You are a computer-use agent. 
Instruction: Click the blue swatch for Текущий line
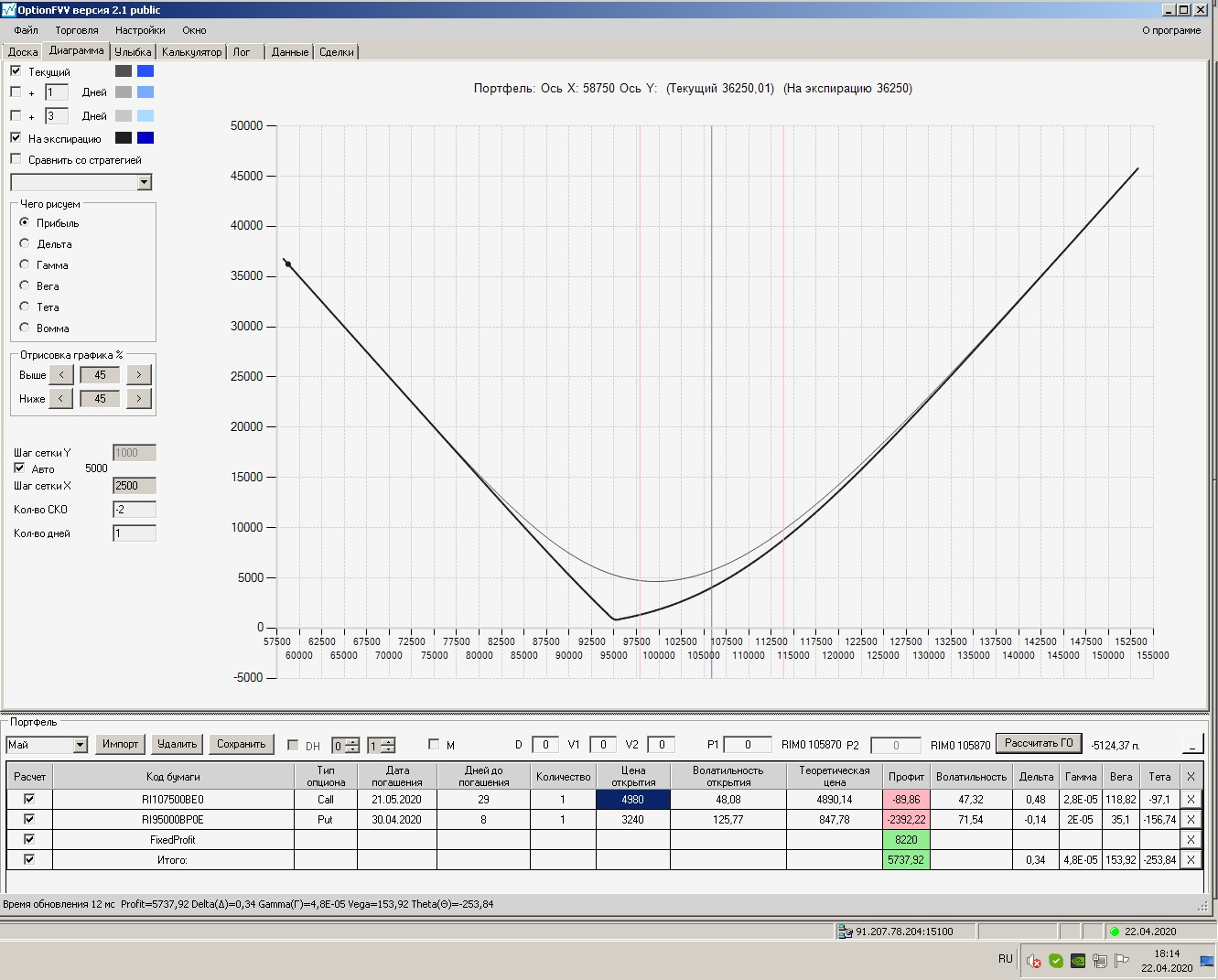146,71
